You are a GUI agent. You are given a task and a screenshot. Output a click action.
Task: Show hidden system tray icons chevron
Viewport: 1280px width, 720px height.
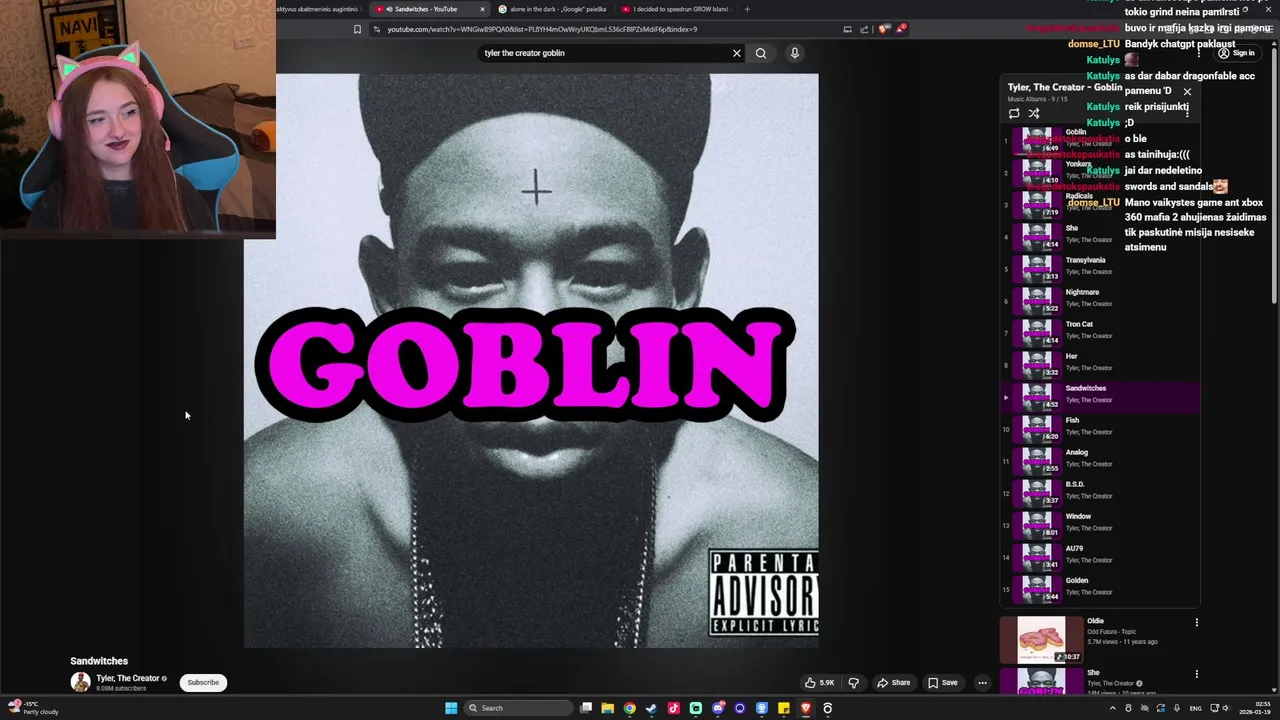click(x=1112, y=708)
